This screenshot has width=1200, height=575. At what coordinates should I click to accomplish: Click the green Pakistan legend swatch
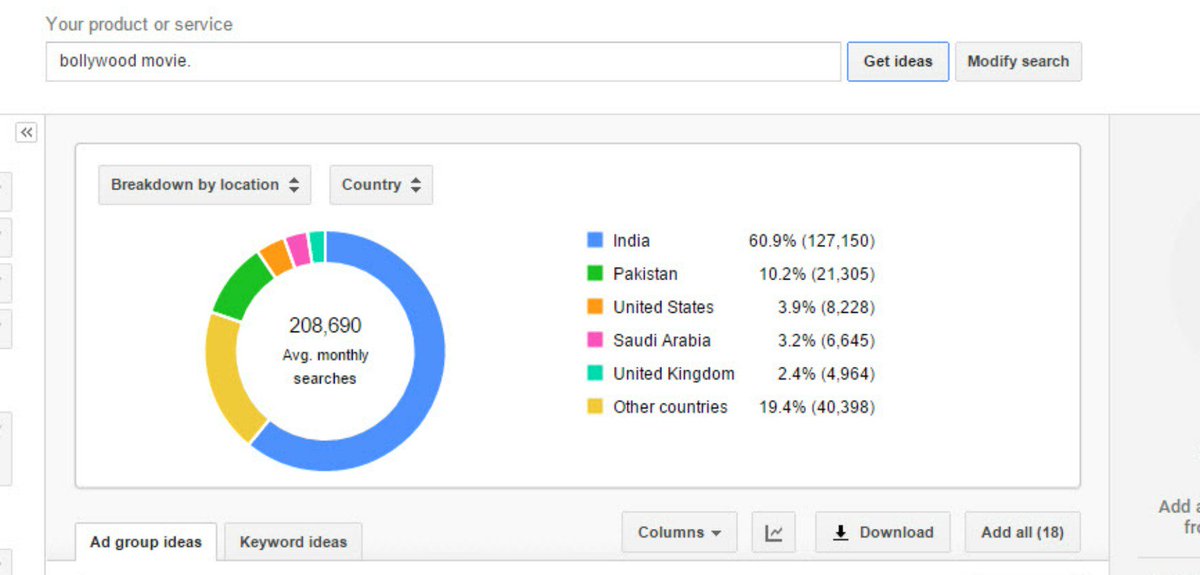coord(595,273)
